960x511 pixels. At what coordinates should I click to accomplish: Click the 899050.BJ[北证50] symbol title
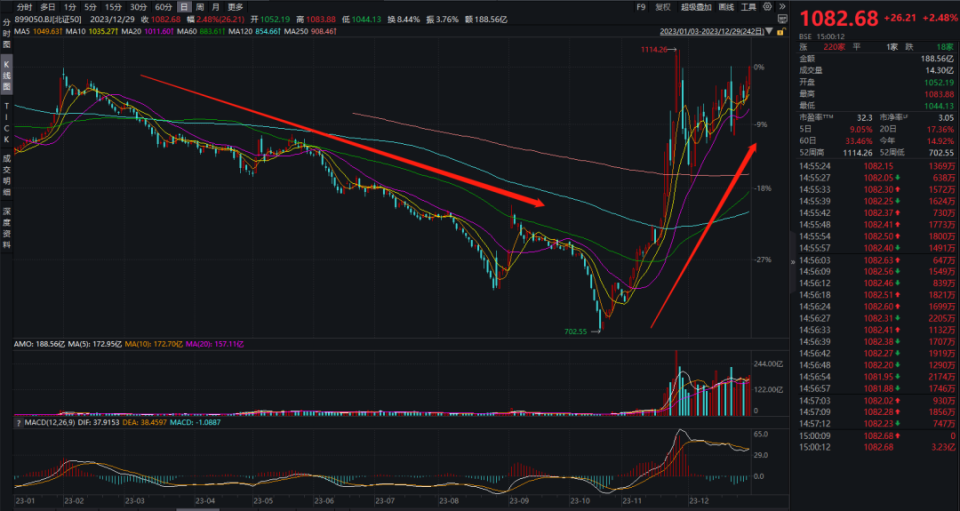coord(48,20)
